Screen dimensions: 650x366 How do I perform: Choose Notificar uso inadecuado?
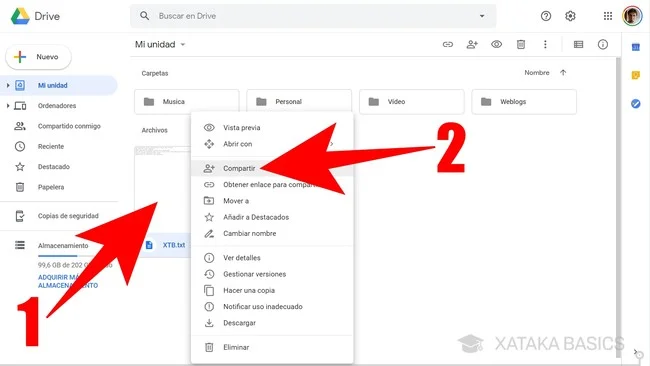[x=272, y=307]
